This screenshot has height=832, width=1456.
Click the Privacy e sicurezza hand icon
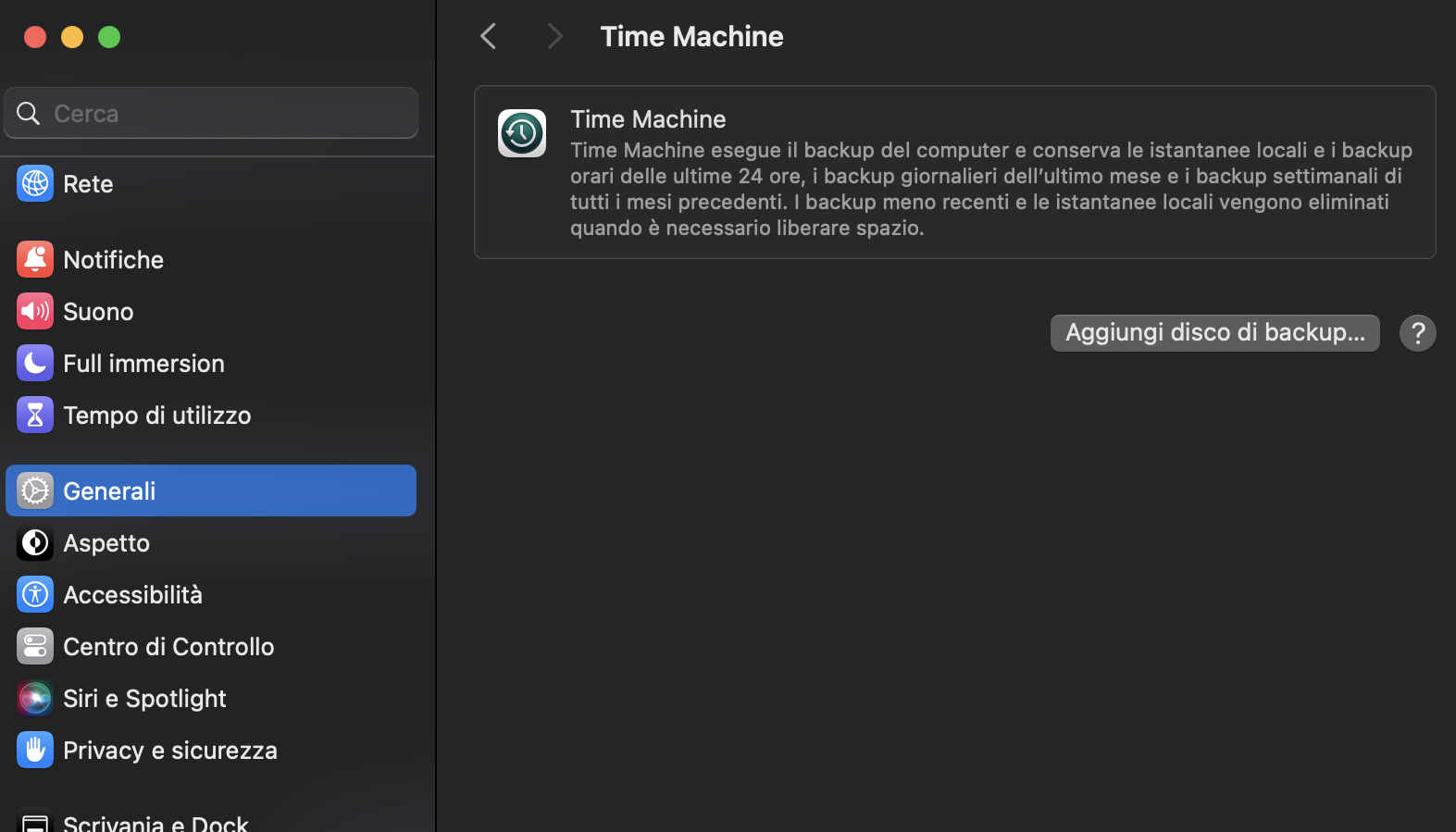pos(35,750)
